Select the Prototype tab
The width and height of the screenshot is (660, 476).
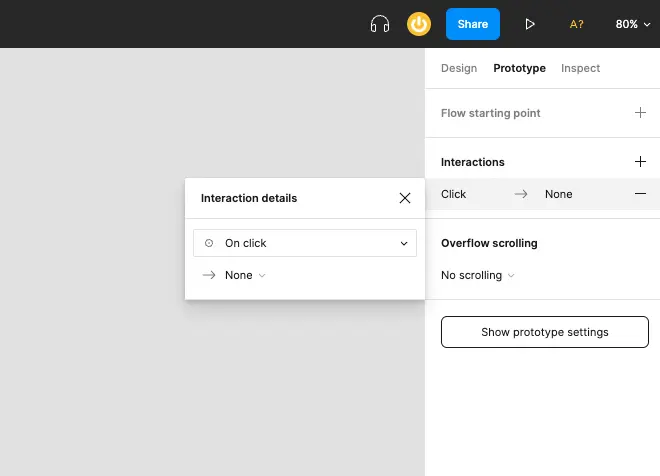[x=519, y=68]
